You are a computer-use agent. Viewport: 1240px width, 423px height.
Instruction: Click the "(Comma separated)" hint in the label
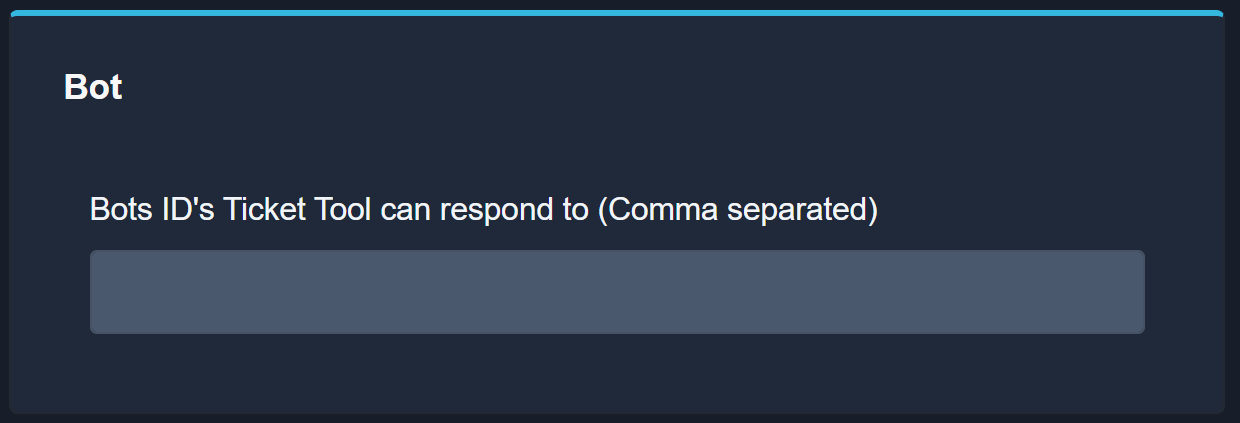point(737,211)
